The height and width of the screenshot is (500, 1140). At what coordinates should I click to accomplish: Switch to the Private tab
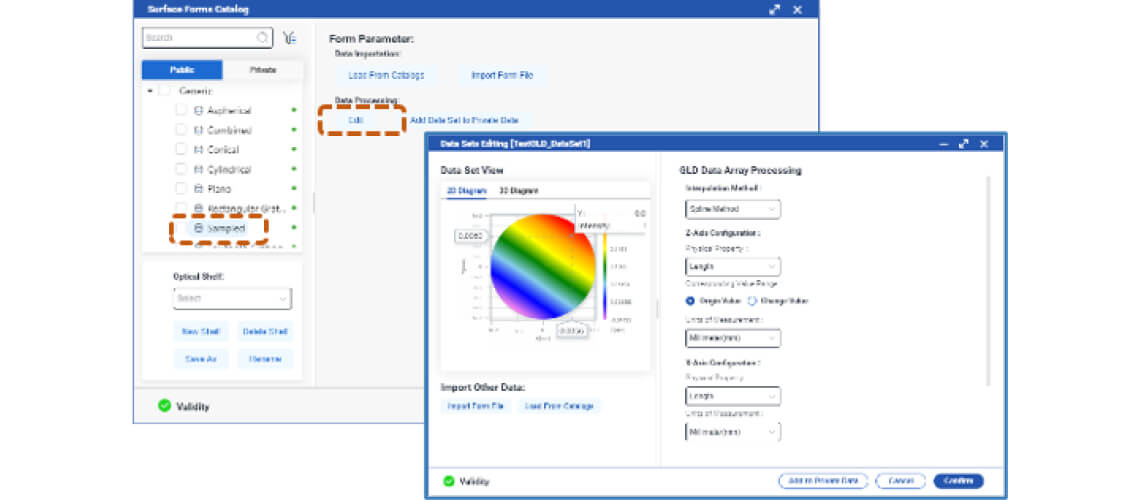point(262,70)
